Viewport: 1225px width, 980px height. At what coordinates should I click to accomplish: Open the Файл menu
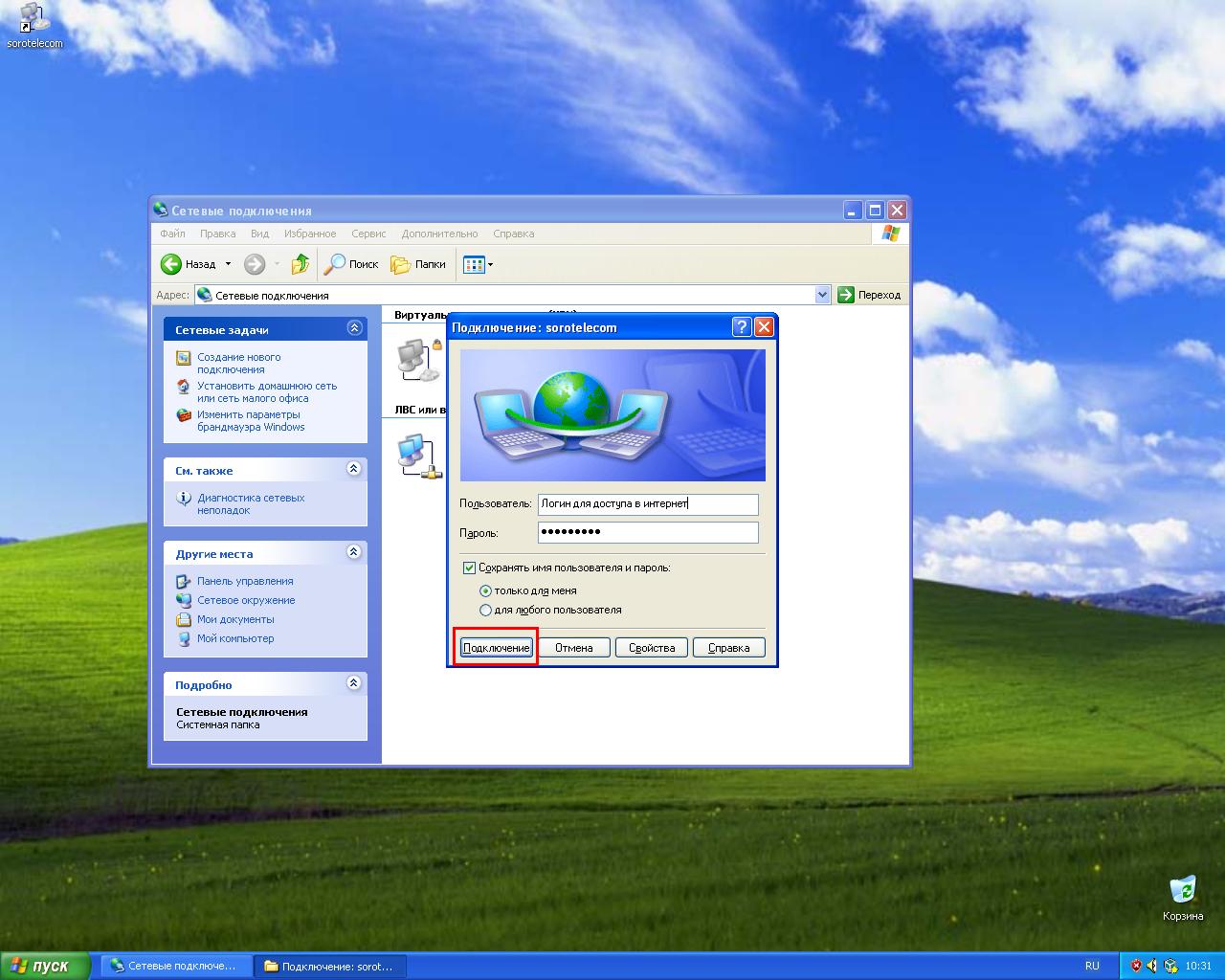(x=172, y=234)
